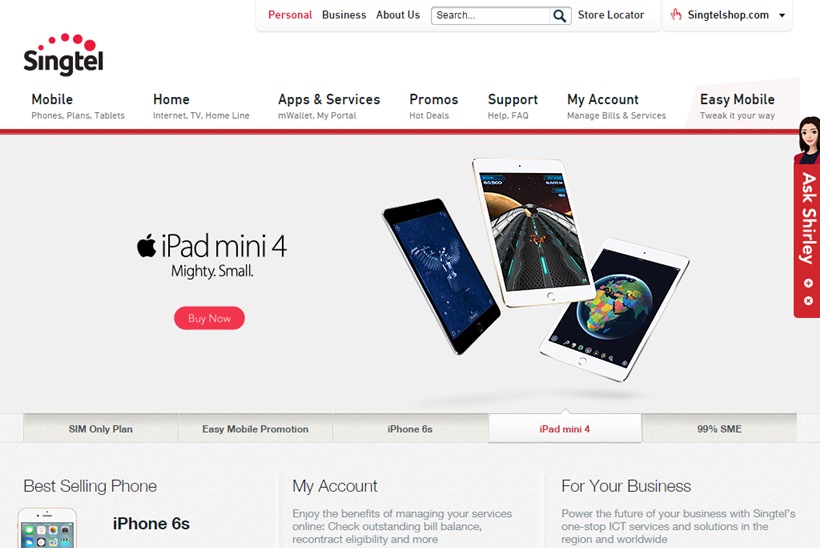Image resolution: width=820 pixels, height=548 pixels.
Task: Click inside the Search input field
Action: click(491, 16)
